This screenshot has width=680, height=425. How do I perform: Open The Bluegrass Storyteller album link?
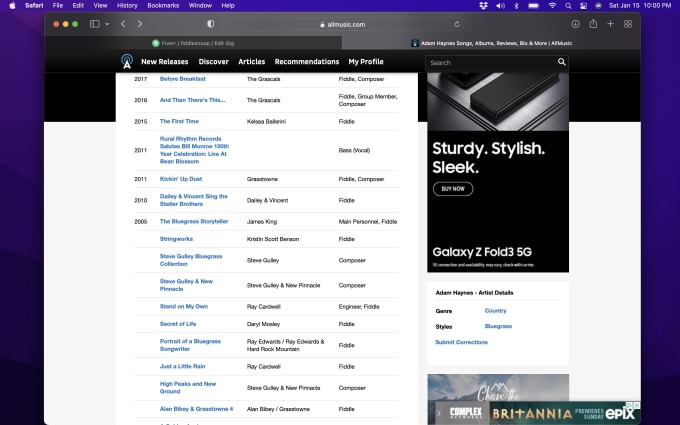coord(194,221)
